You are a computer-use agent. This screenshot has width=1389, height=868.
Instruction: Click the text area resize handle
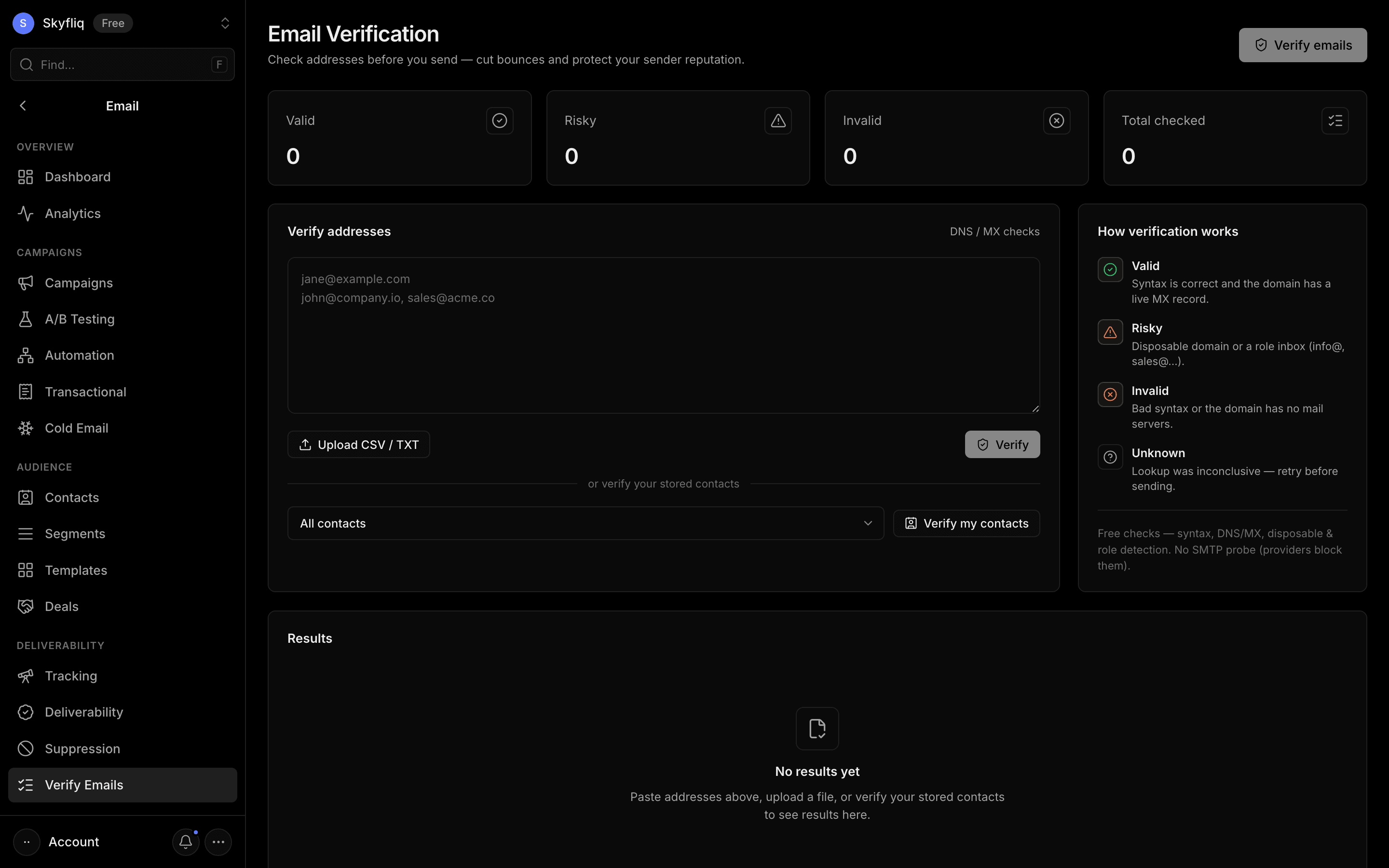(x=1035, y=408)
